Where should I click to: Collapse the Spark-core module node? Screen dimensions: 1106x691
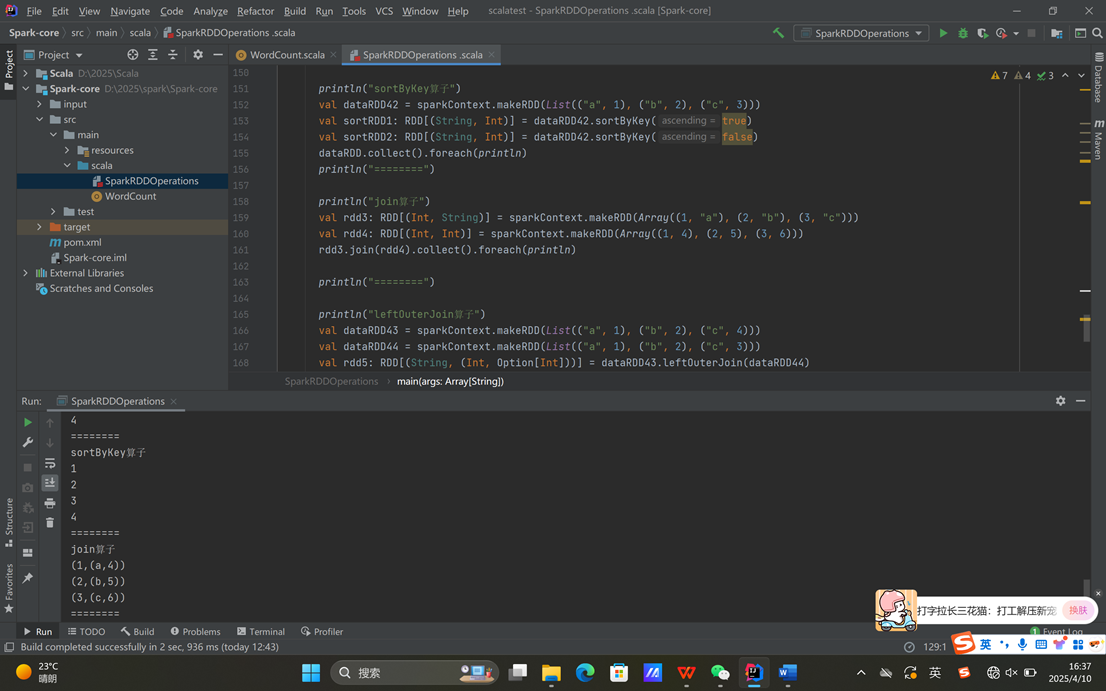pos(25,89)
